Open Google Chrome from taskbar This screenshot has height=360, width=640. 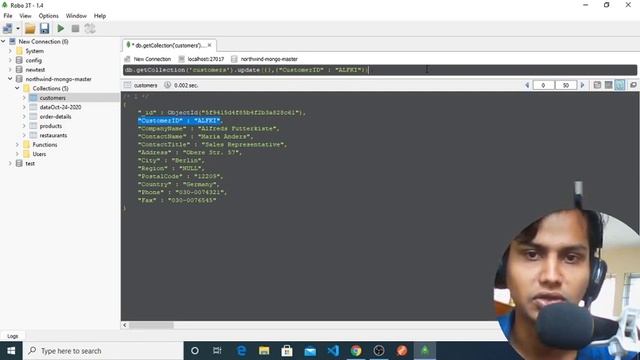tap(356, 351)
